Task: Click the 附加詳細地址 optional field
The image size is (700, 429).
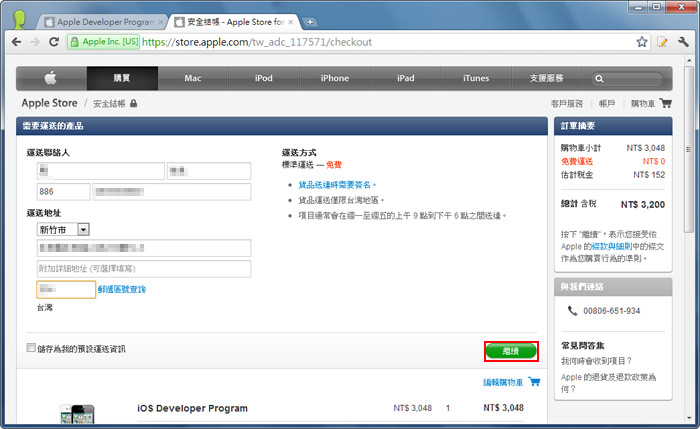Action: pos(144,269)
